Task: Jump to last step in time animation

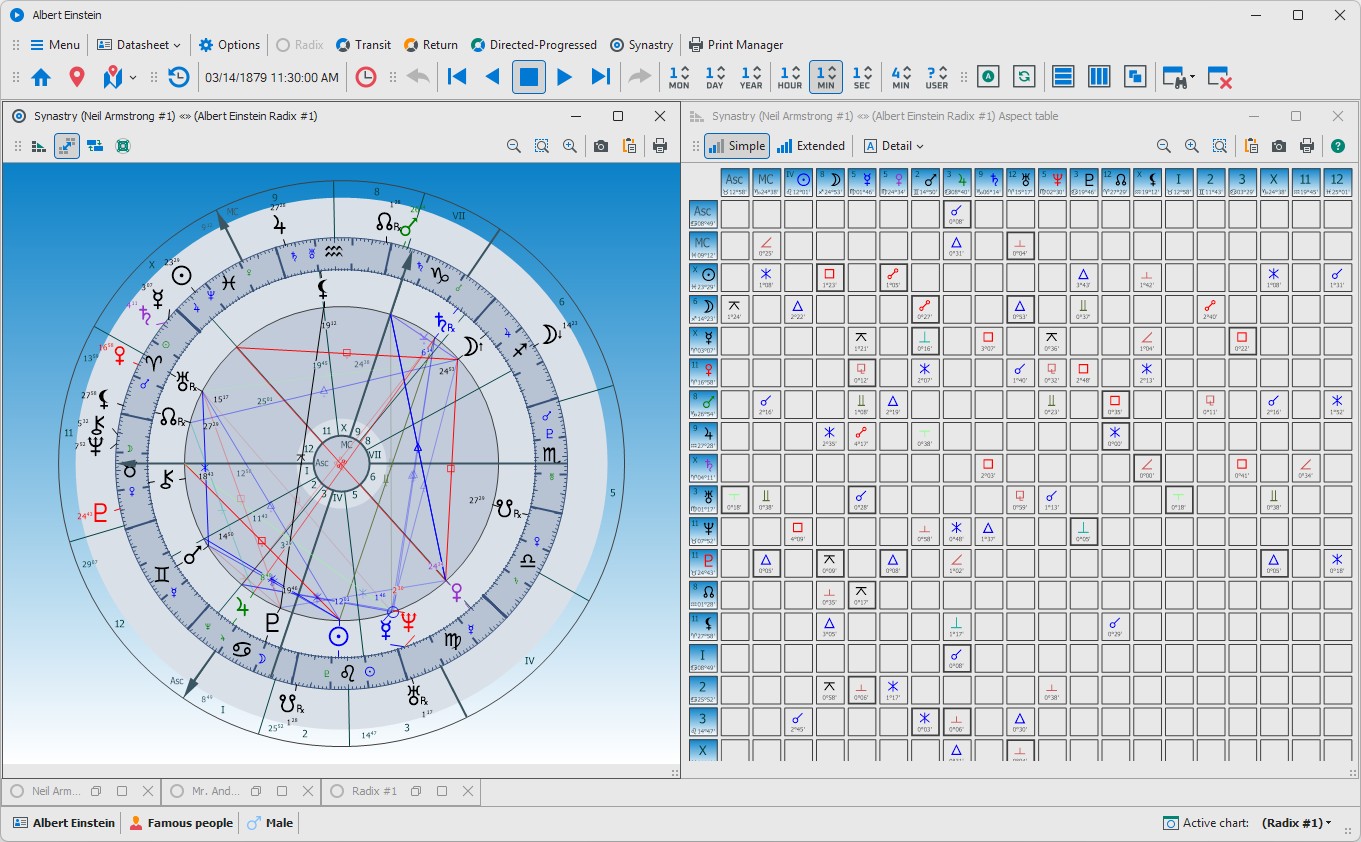Action: [600, 77]
